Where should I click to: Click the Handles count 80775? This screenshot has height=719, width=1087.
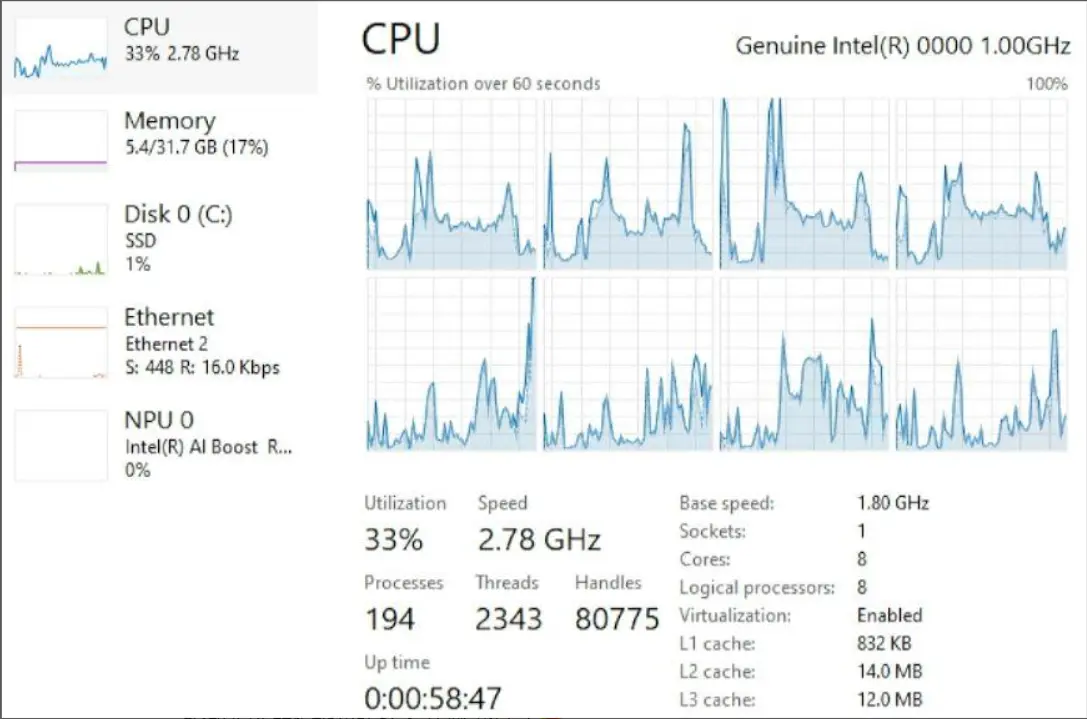pyautogui.click(x=617, y=620)
